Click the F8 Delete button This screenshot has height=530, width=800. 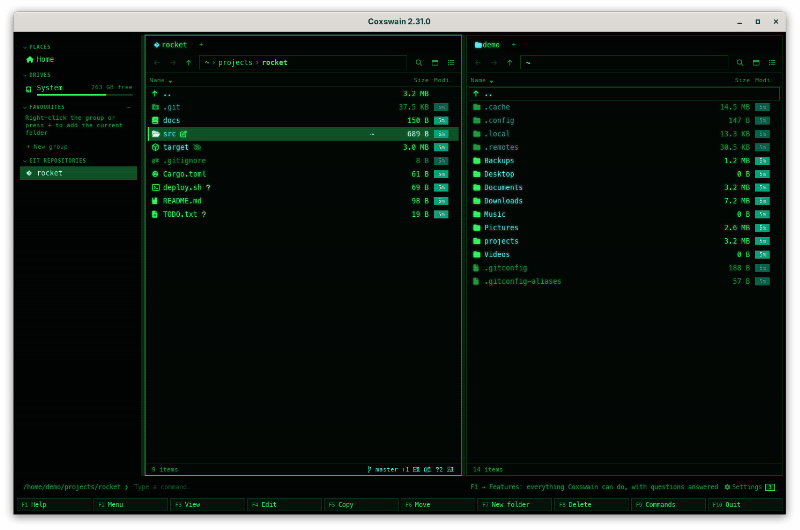(591, 505)
